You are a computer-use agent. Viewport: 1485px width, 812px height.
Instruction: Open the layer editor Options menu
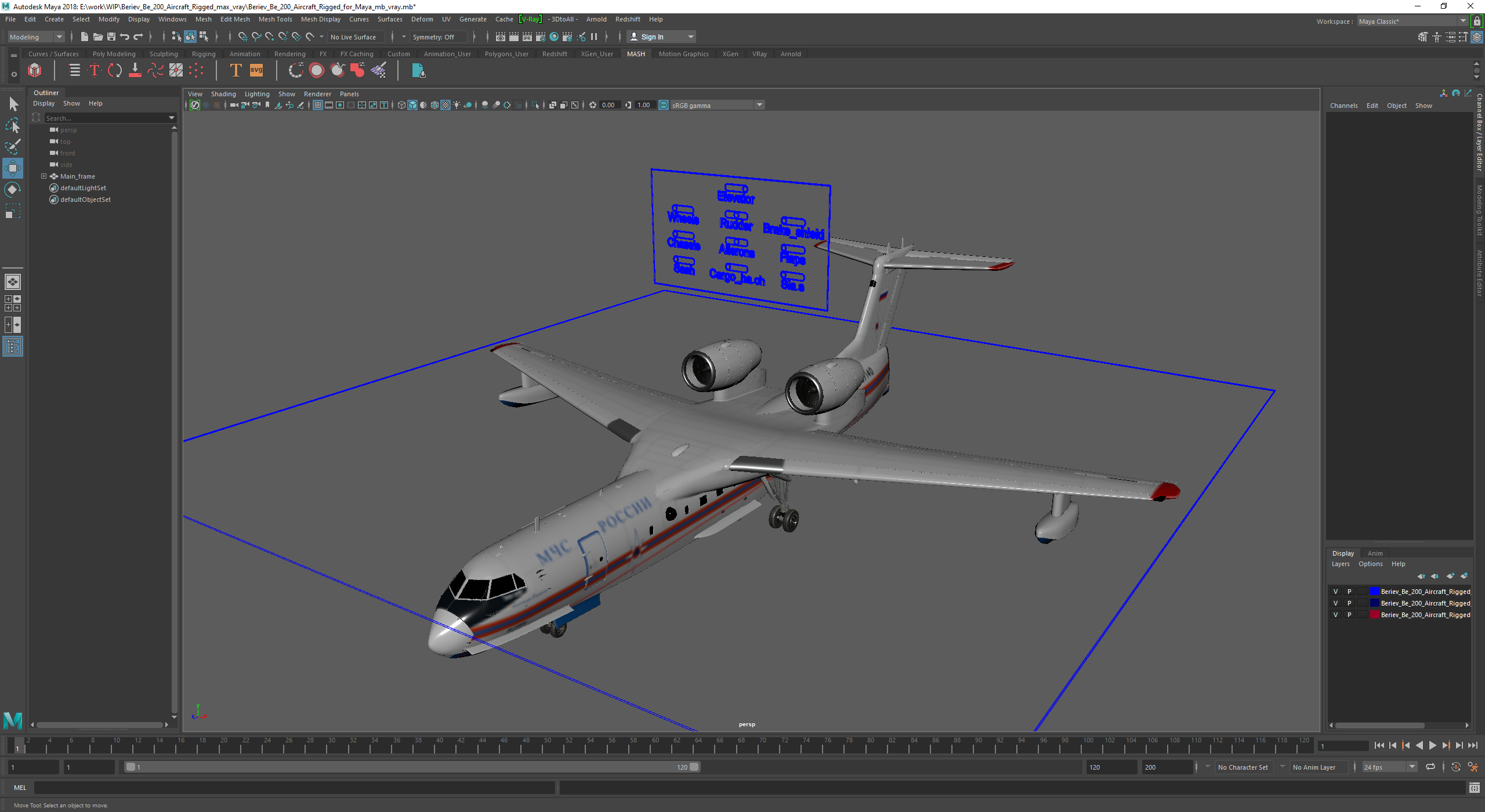1370,564
